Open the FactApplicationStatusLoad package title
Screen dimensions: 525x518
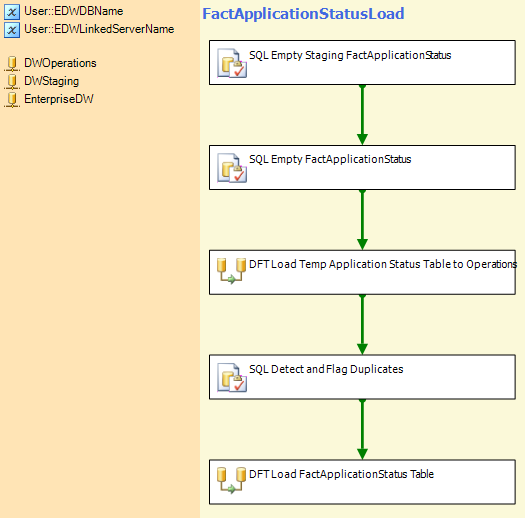(303, 14)
